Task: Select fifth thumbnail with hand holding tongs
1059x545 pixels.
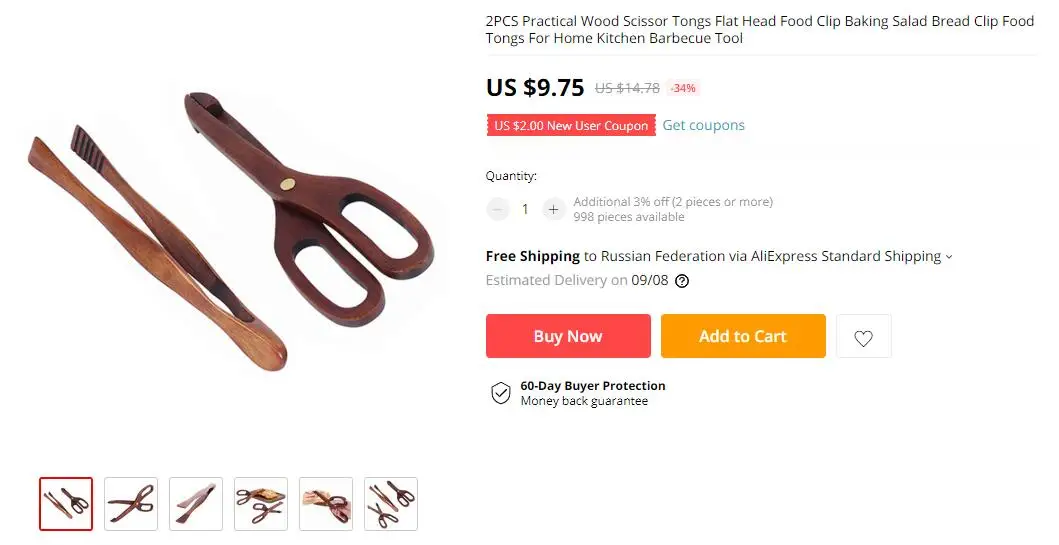Action: (326, 504)
